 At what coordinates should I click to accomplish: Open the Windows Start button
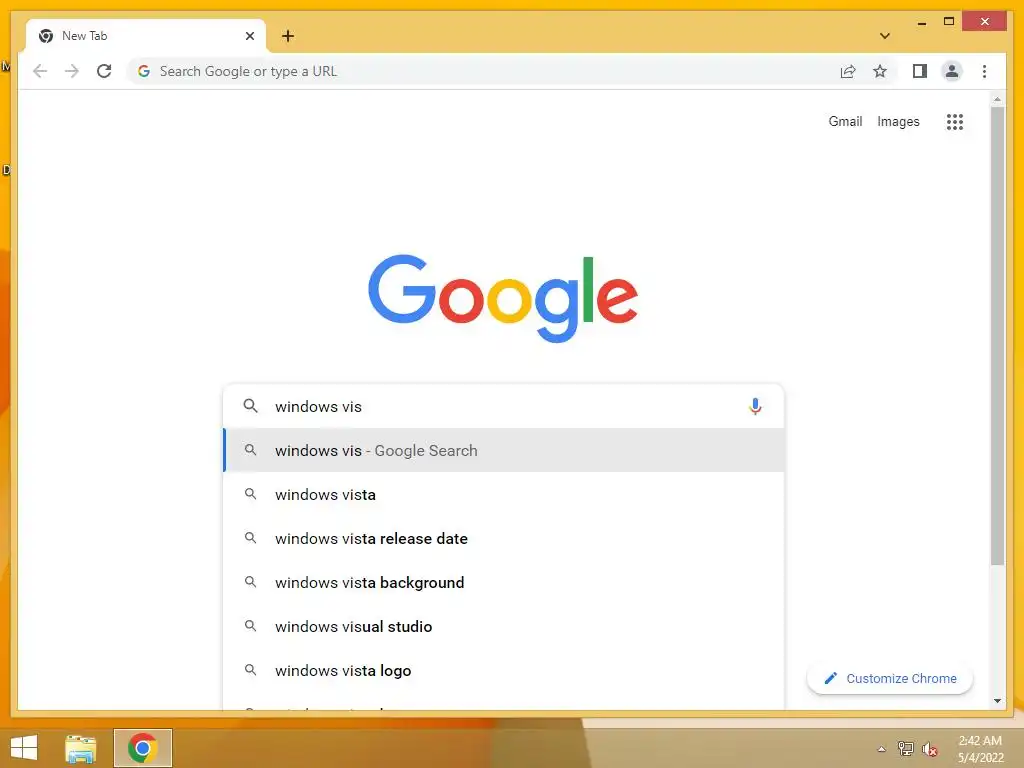(24, 748)
